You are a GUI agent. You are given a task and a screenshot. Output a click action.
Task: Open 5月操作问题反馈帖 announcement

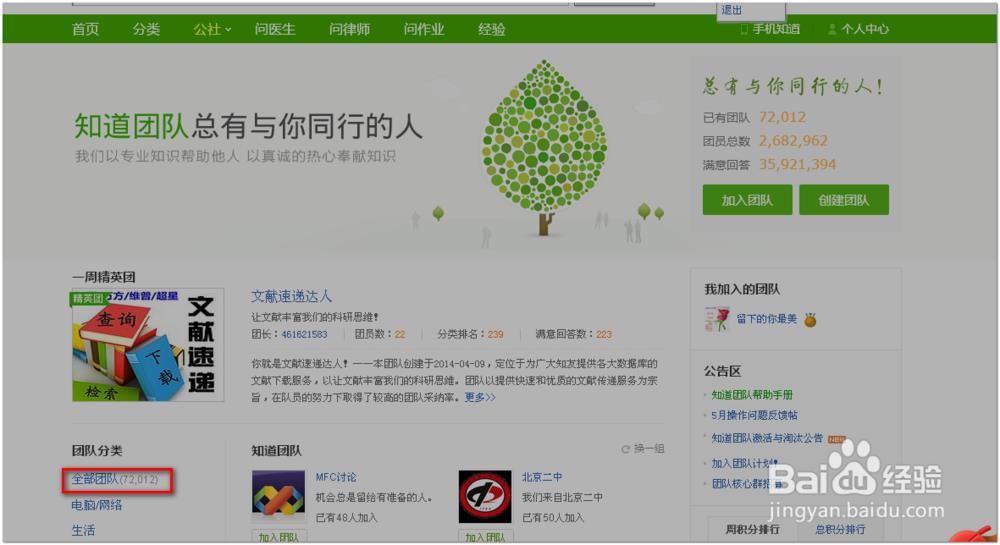pyautogui.click(x=754, y=416)
